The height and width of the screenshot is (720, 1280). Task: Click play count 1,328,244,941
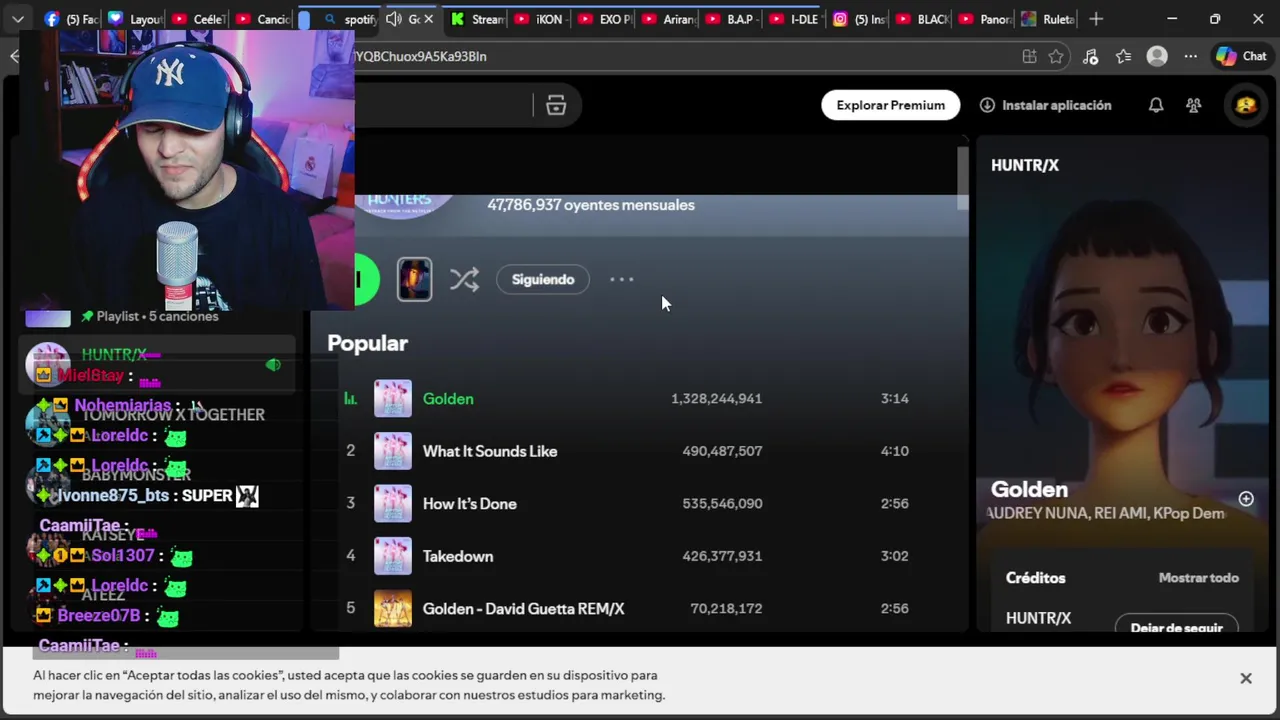[716, 398]
